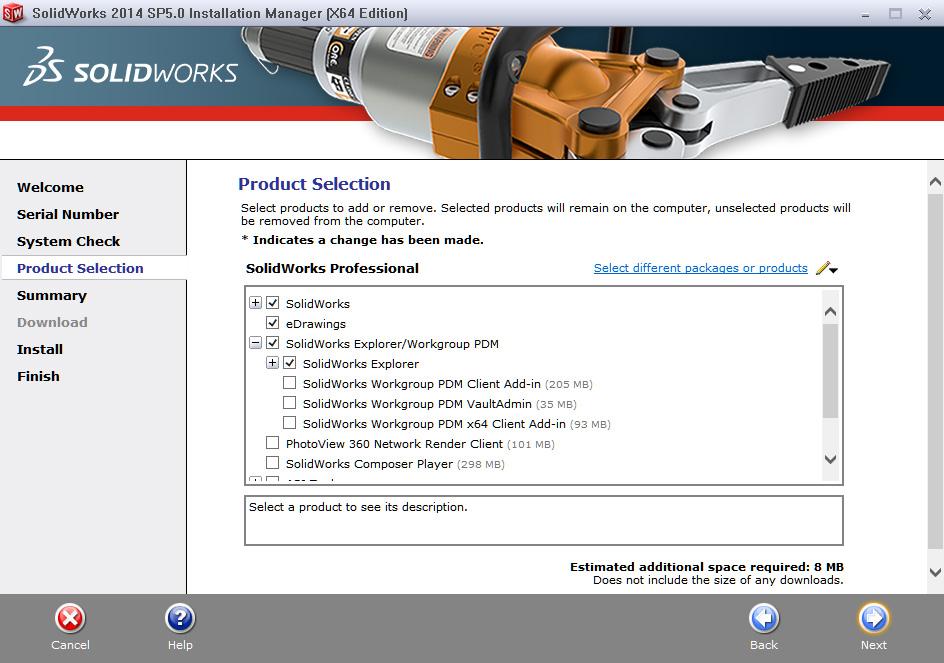Enable Workgroup PDM Client Add-in (205 MB) checkbox
The image size is (944, 663).
tap(290, 383)
